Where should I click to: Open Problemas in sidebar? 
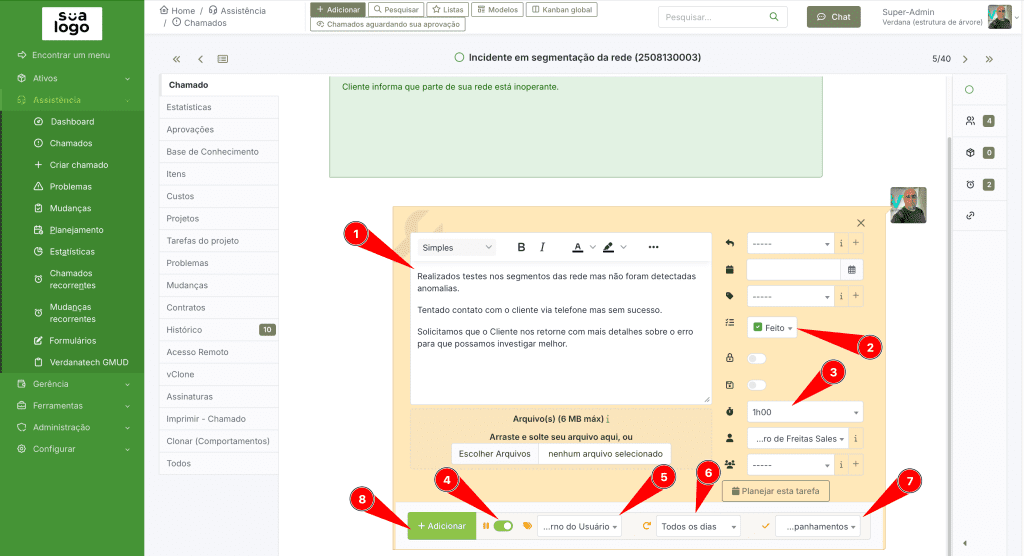[71, 186]
